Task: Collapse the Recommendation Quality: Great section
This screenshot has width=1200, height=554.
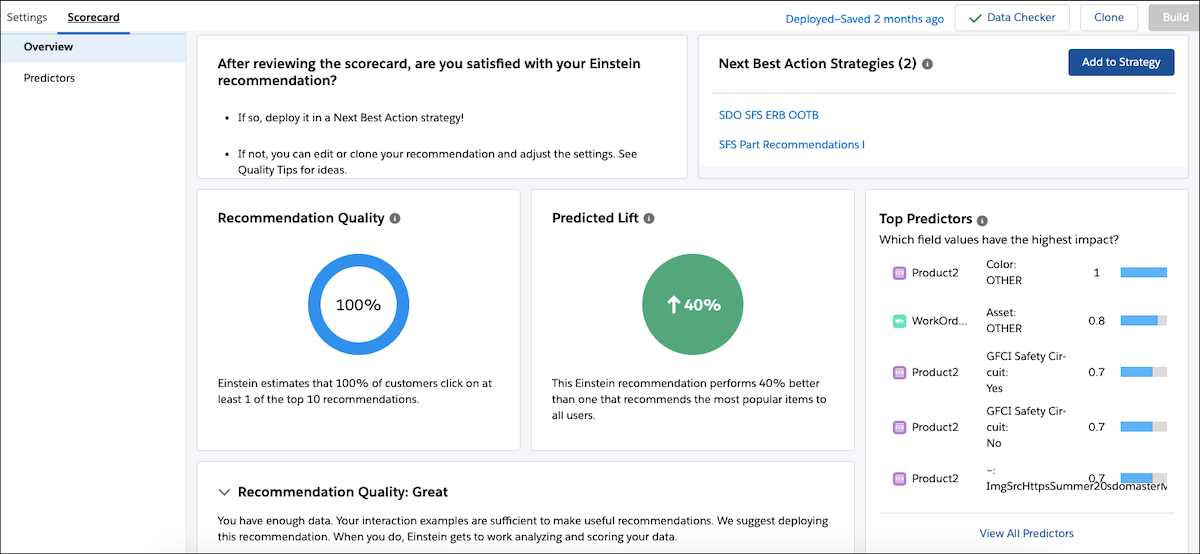Action: tap(224, 492)
